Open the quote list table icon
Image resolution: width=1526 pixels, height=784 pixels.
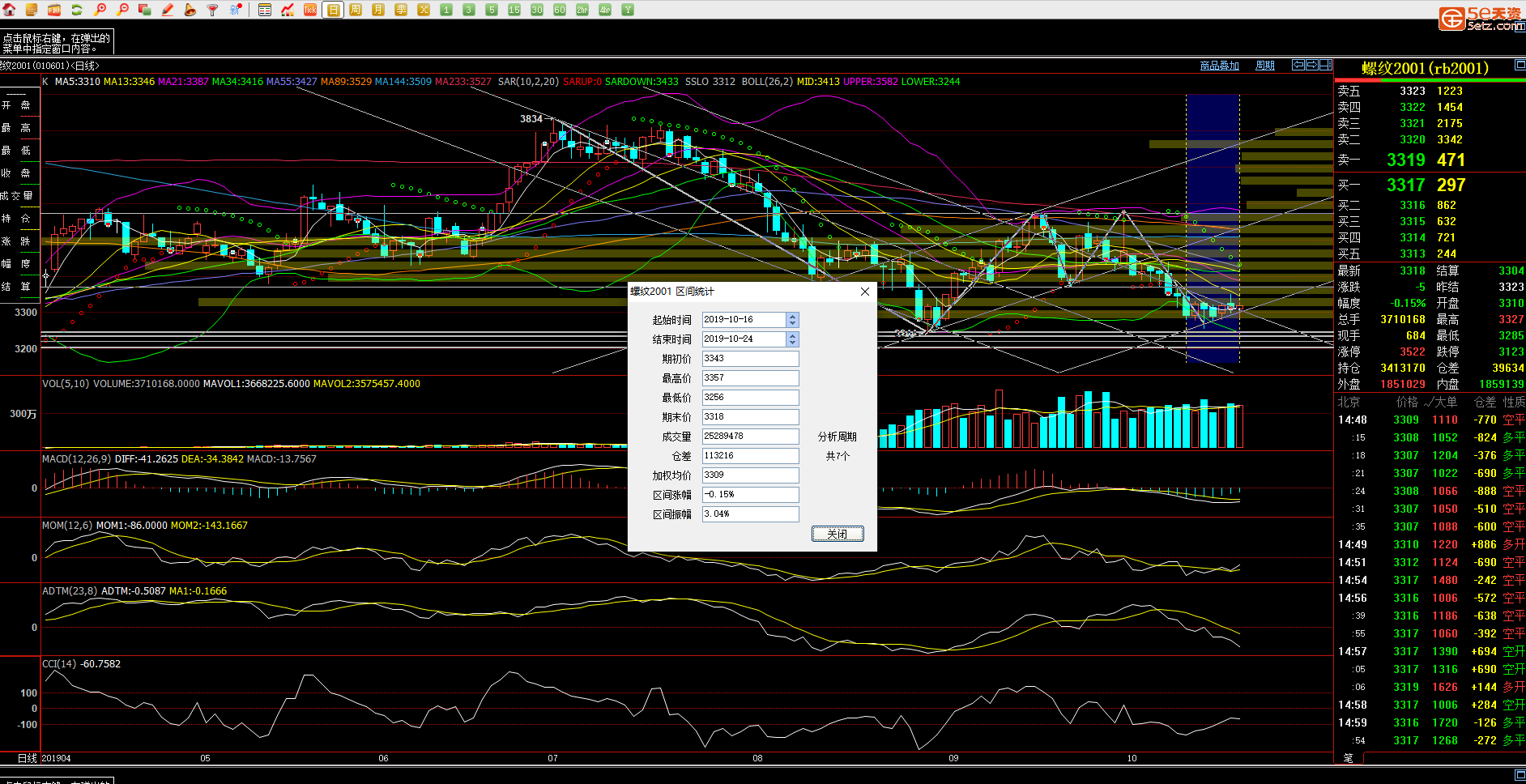pos(265,10)
